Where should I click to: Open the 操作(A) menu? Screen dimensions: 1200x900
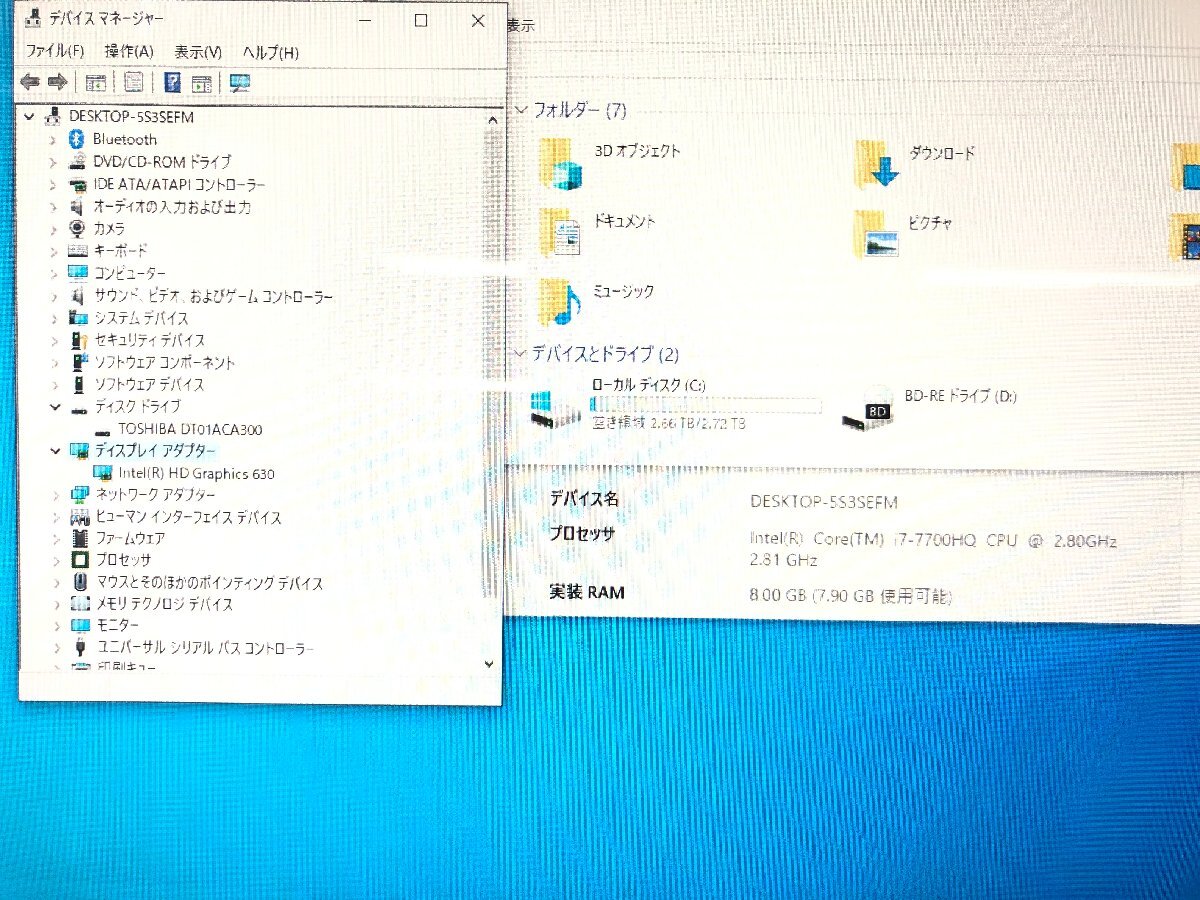click(129, 51)
